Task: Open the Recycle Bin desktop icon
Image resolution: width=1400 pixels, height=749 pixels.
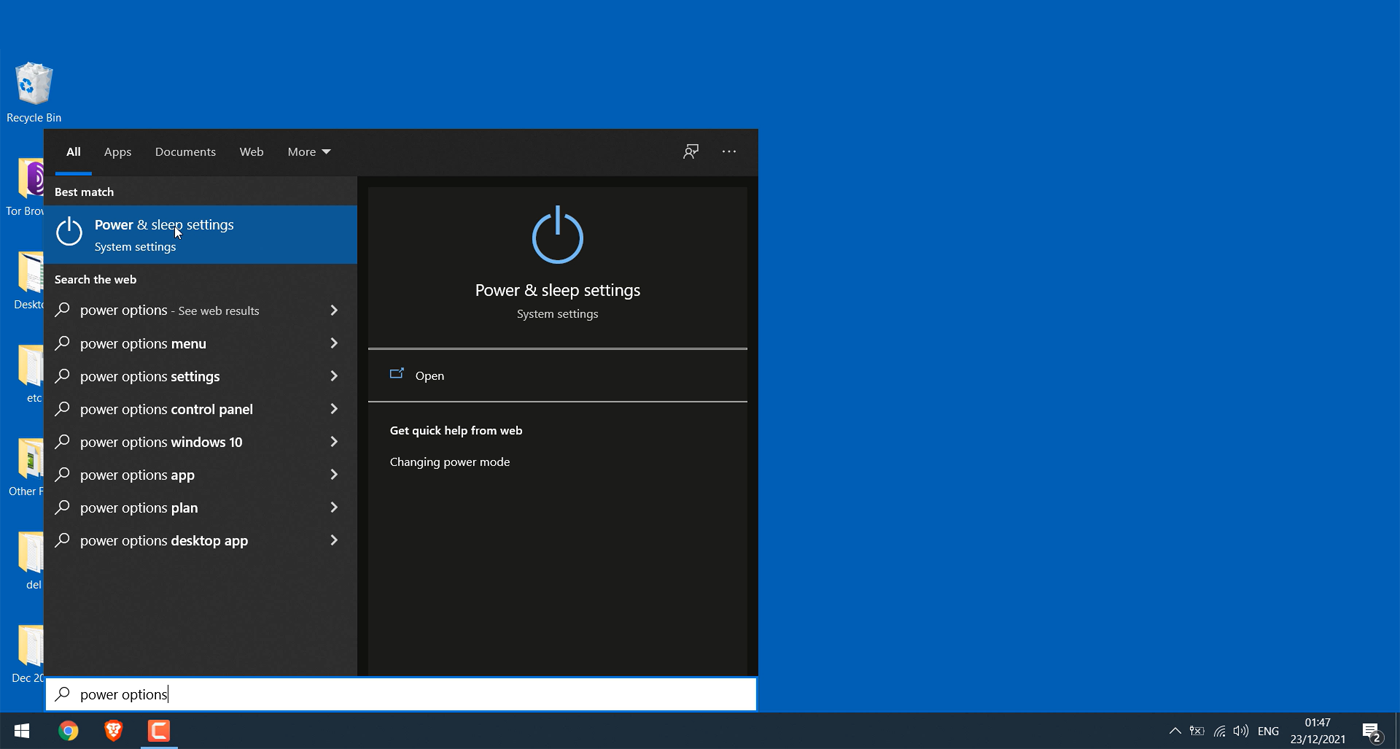Action: (34, 93)
